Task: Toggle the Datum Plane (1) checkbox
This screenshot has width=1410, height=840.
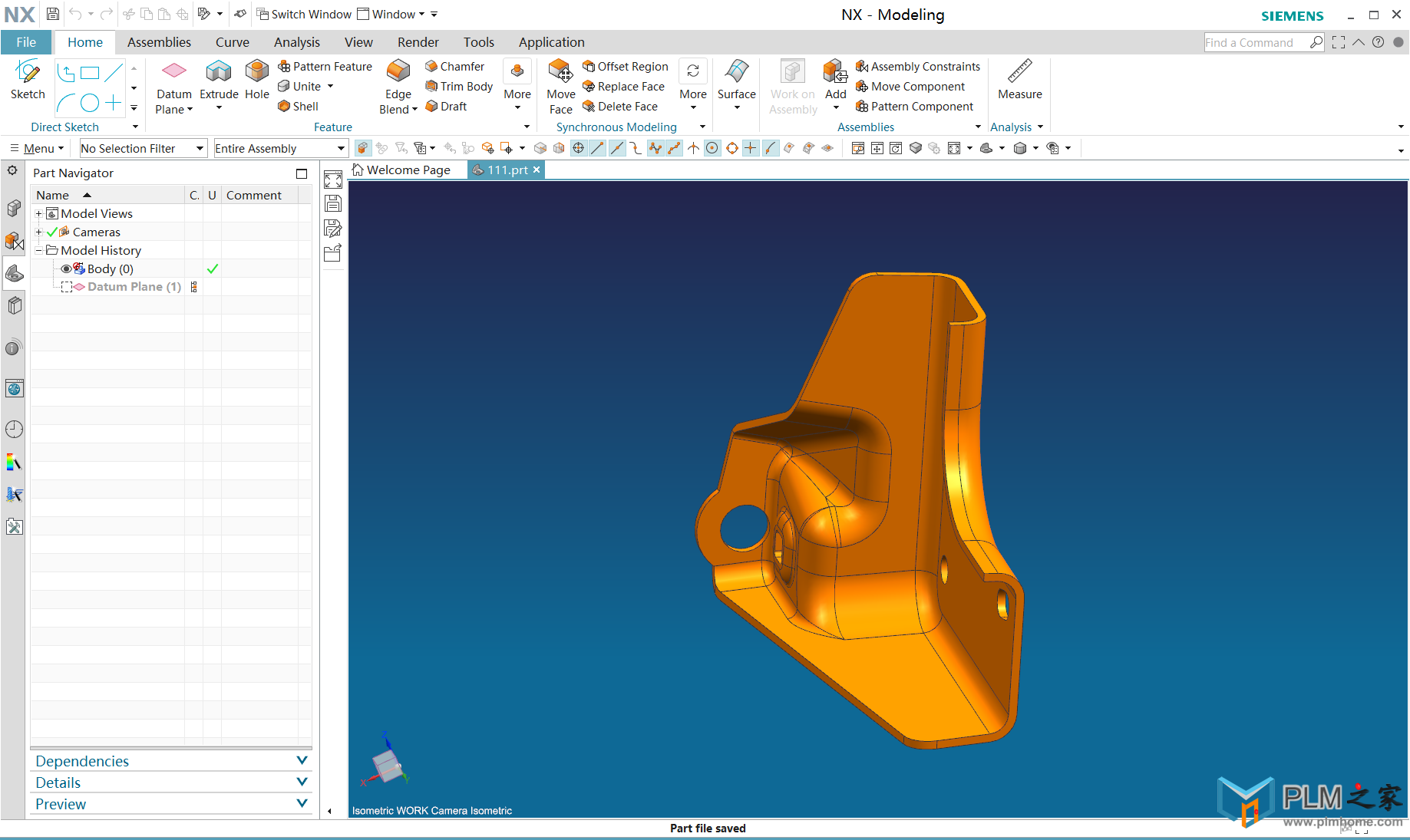Action: pos(67,287)
